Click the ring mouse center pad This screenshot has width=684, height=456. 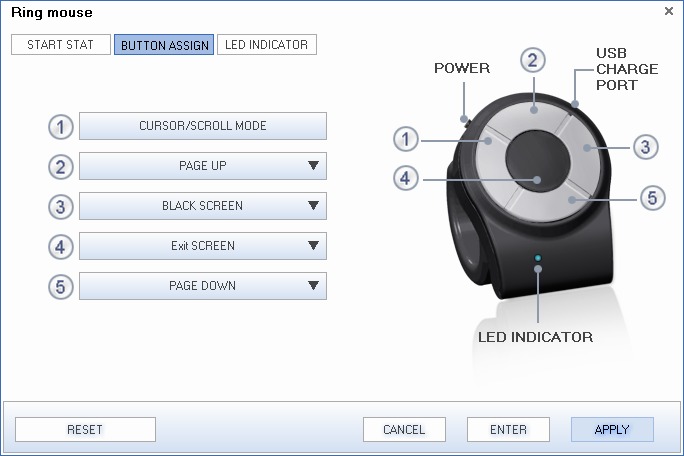pos(538,161)
